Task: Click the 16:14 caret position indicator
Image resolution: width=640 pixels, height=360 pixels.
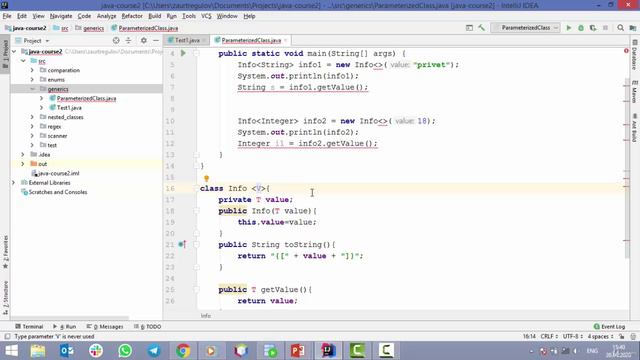Action: click(529, 336)
